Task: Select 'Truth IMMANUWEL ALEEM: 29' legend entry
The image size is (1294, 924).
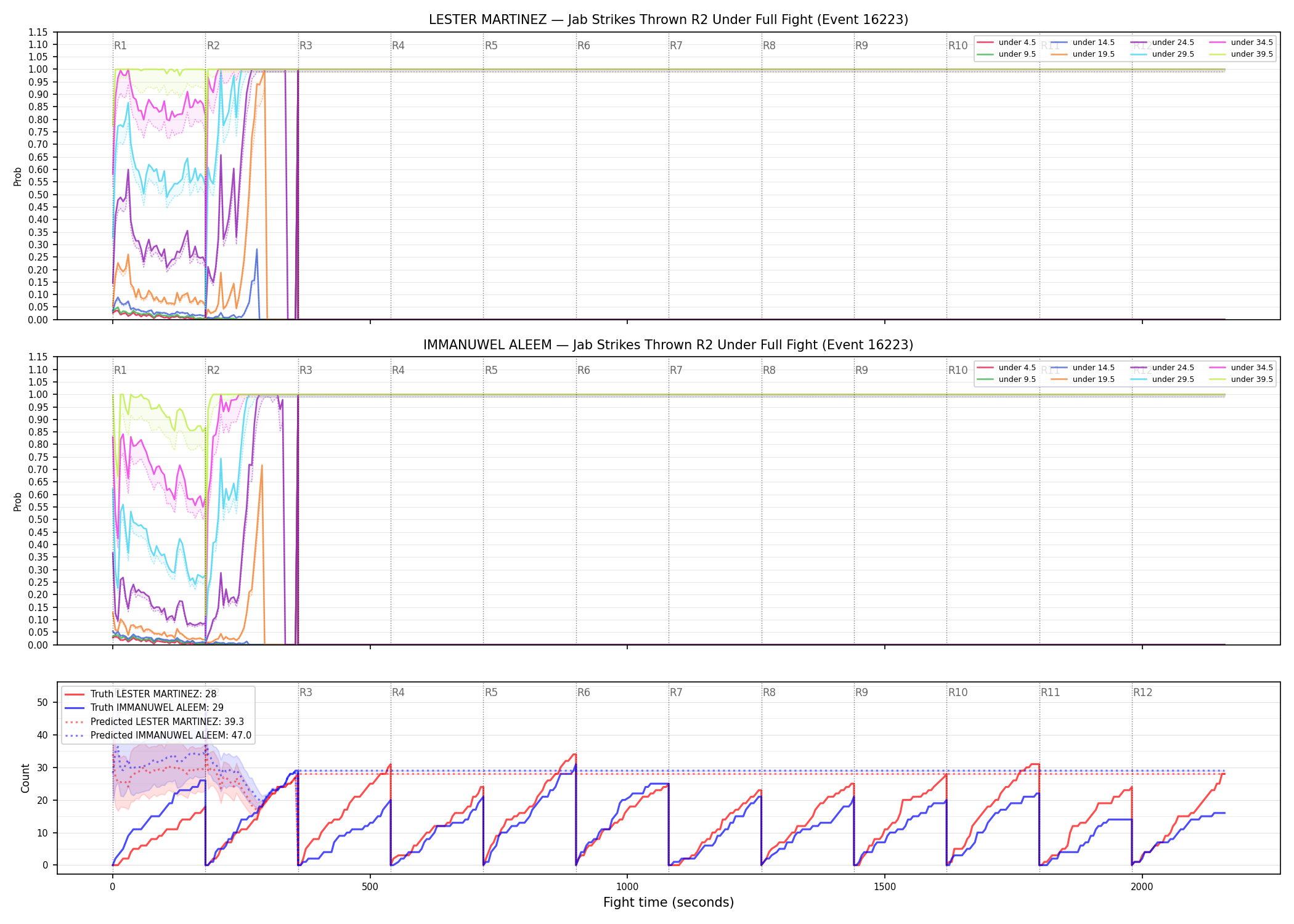Action: pos(144,708)
